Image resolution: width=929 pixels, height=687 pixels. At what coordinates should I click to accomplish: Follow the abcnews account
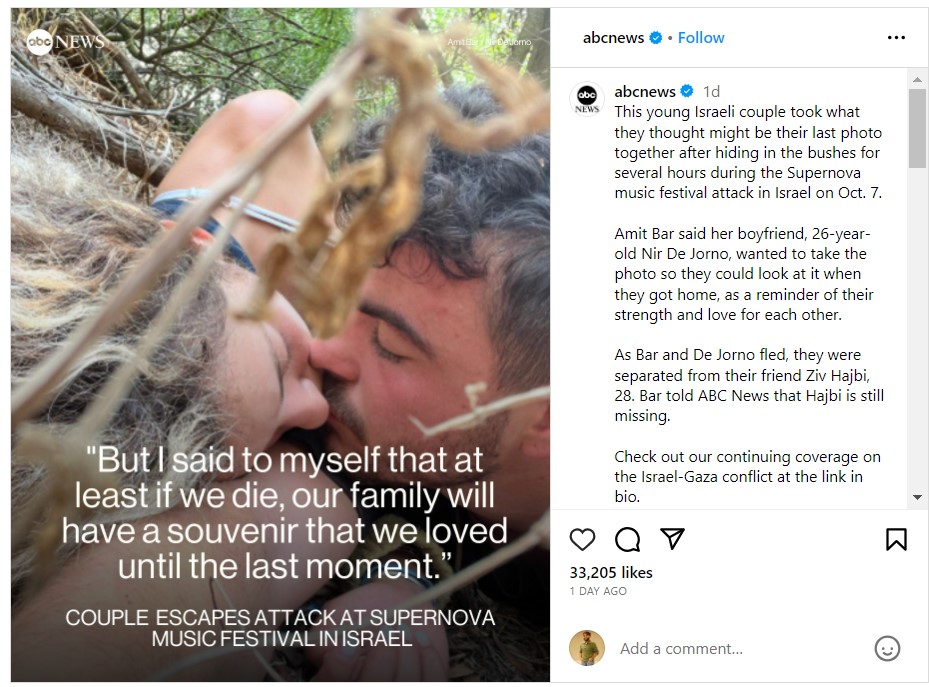click(x=701, y=38)
